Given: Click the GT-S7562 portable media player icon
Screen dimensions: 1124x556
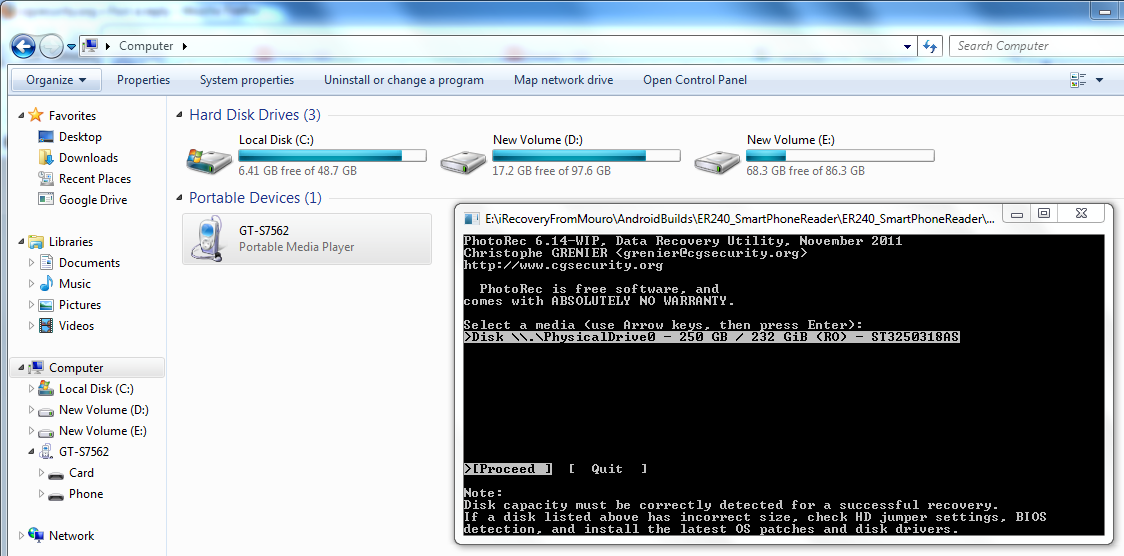Looking at the screenshot, I should (209, 240).
